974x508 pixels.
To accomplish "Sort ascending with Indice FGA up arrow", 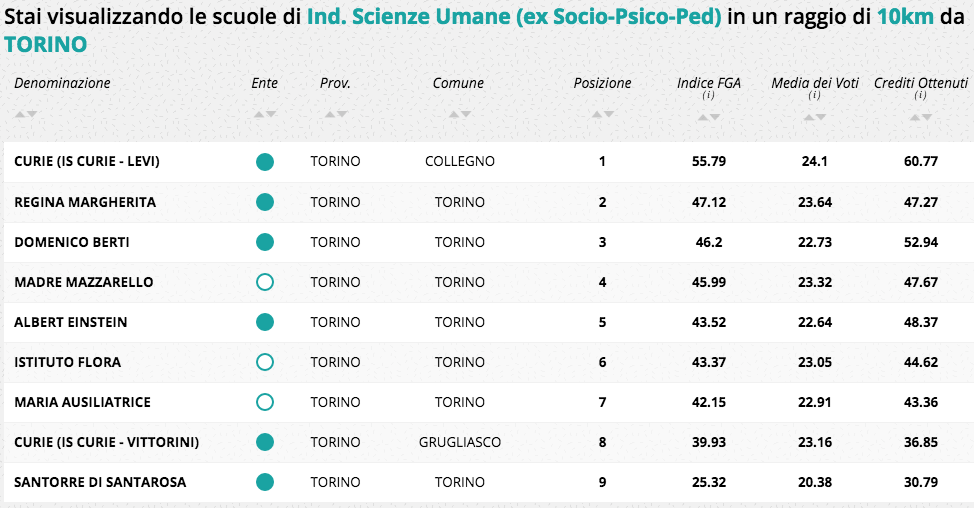I will [x=703, y=117].
